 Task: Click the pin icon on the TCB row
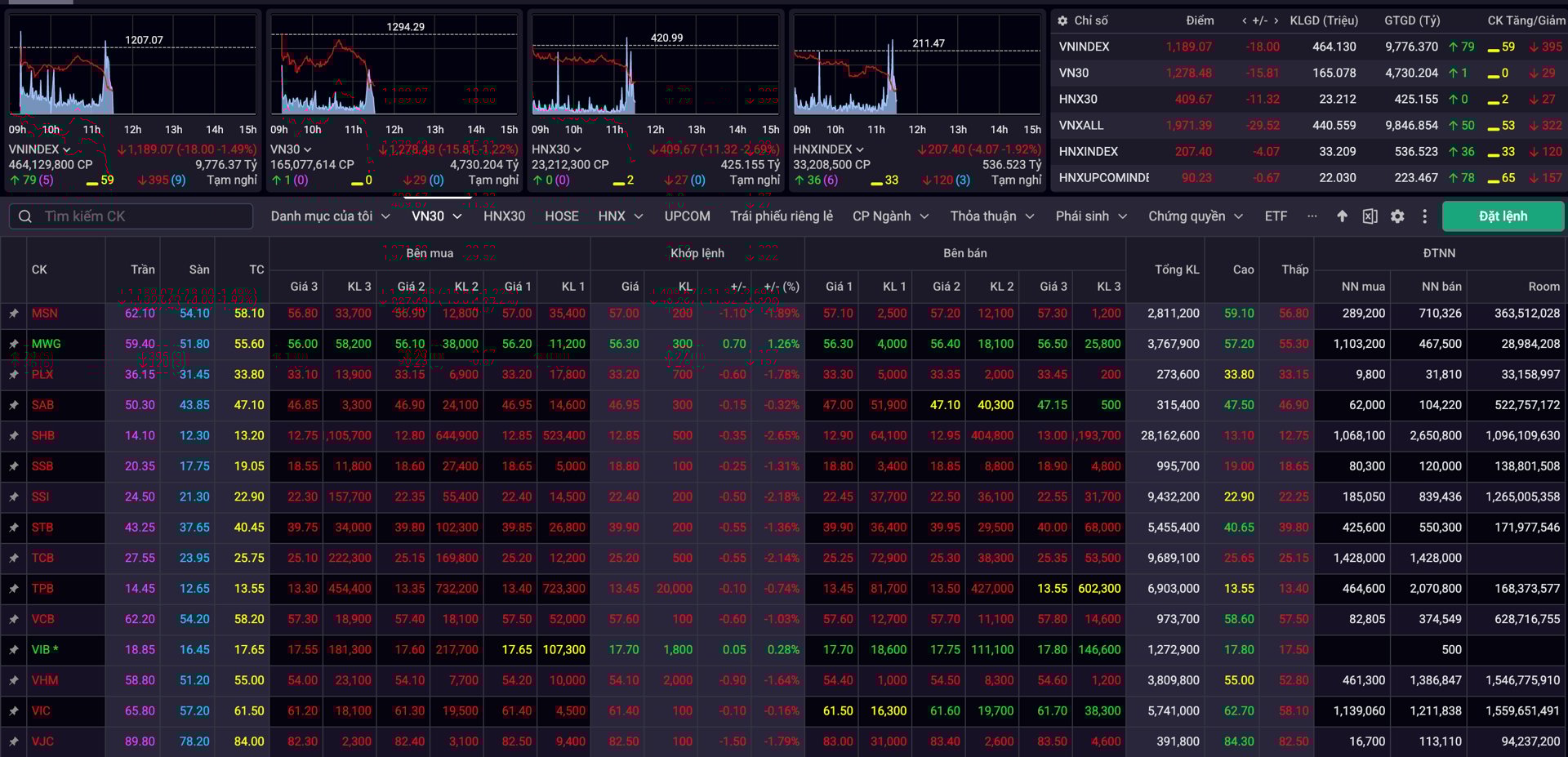pyautogui.click(x=13, y=558)
